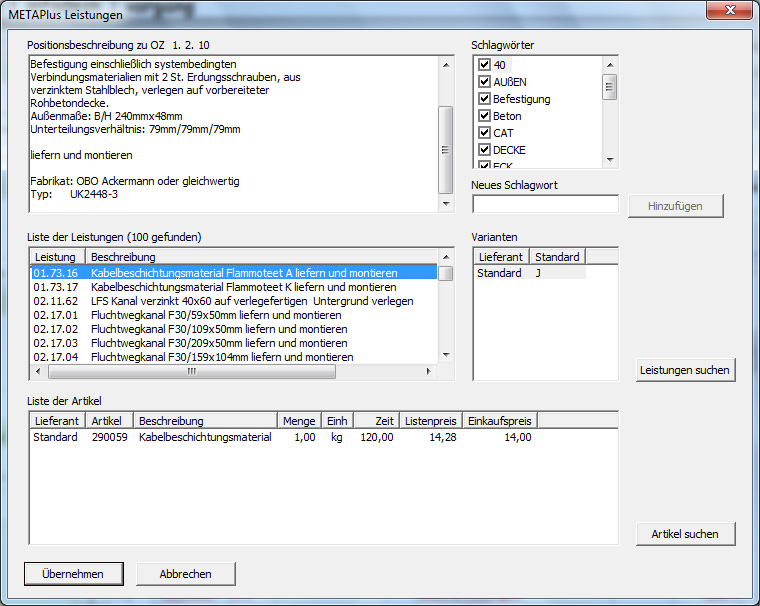The width and height of the screenshot is (760, 606).
Task: Click the Listenpreis value 14,28
Action: (x=443, y=437)
